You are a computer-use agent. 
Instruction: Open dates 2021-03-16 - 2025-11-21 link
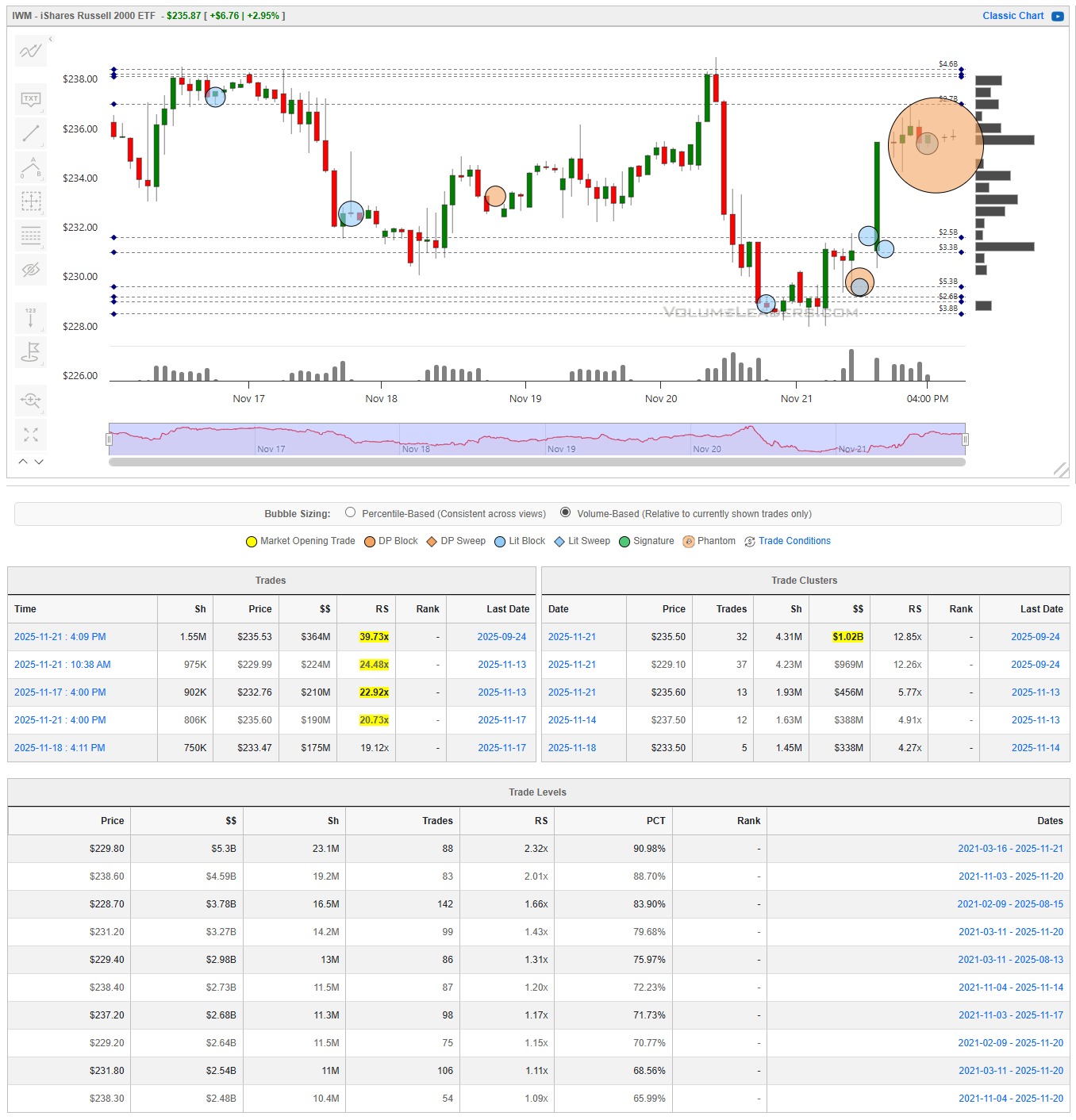(x=1010, y=849)
